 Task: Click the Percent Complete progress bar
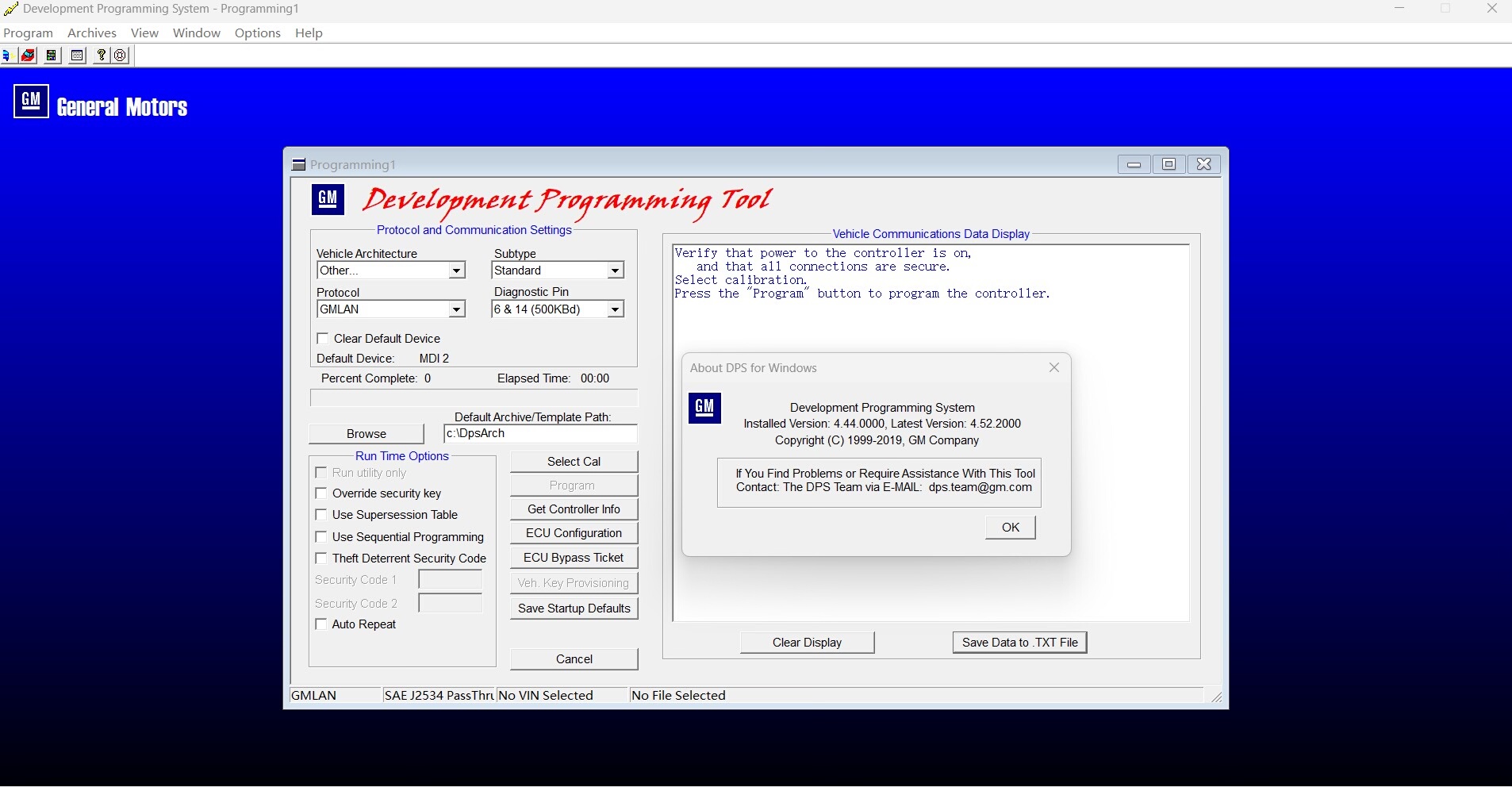point(474,397)
